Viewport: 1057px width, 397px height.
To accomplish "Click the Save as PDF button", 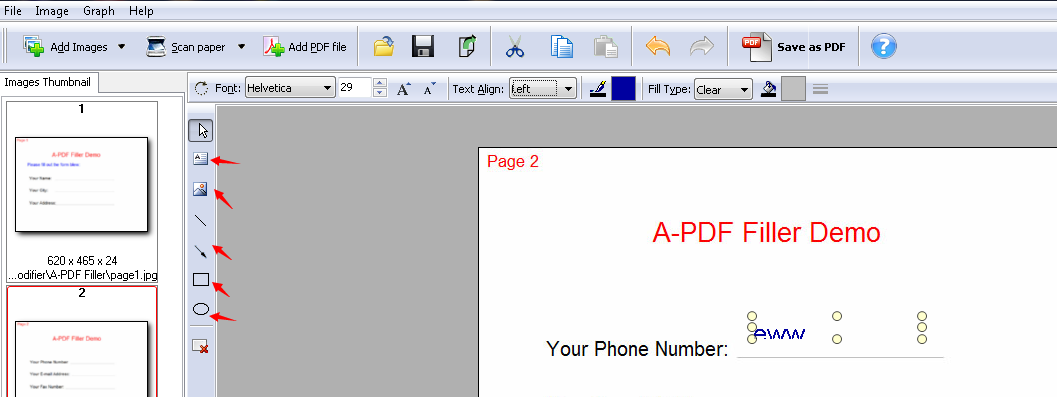I will [x=793, y=47].
